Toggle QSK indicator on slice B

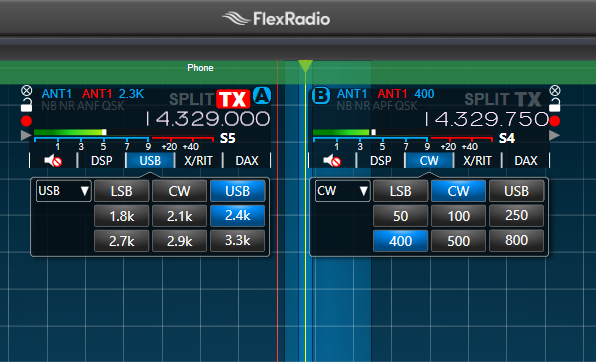406,105
